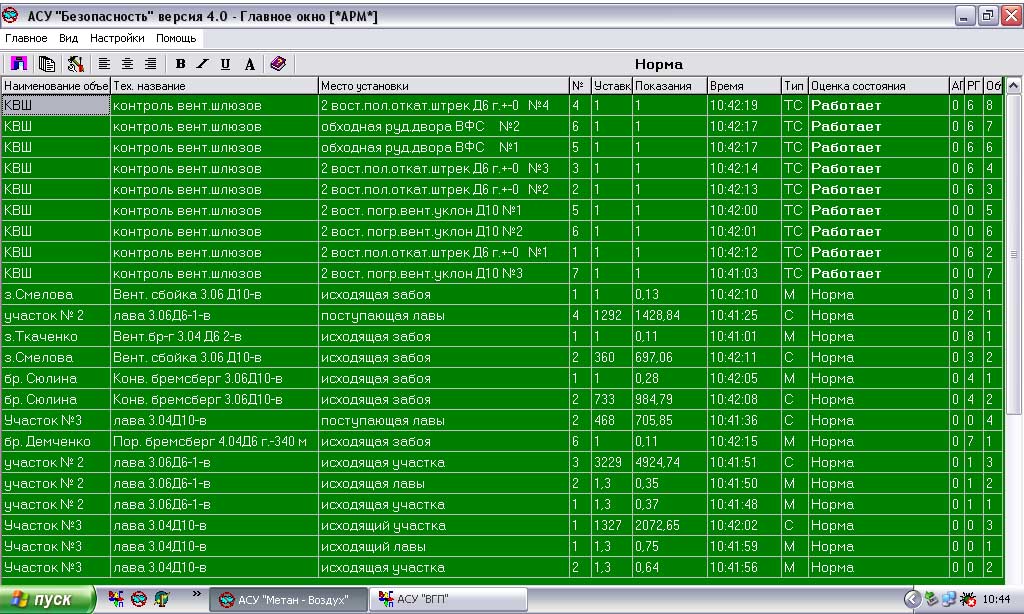
Task: Open the Помощь menu
Action: click(176, 38)
